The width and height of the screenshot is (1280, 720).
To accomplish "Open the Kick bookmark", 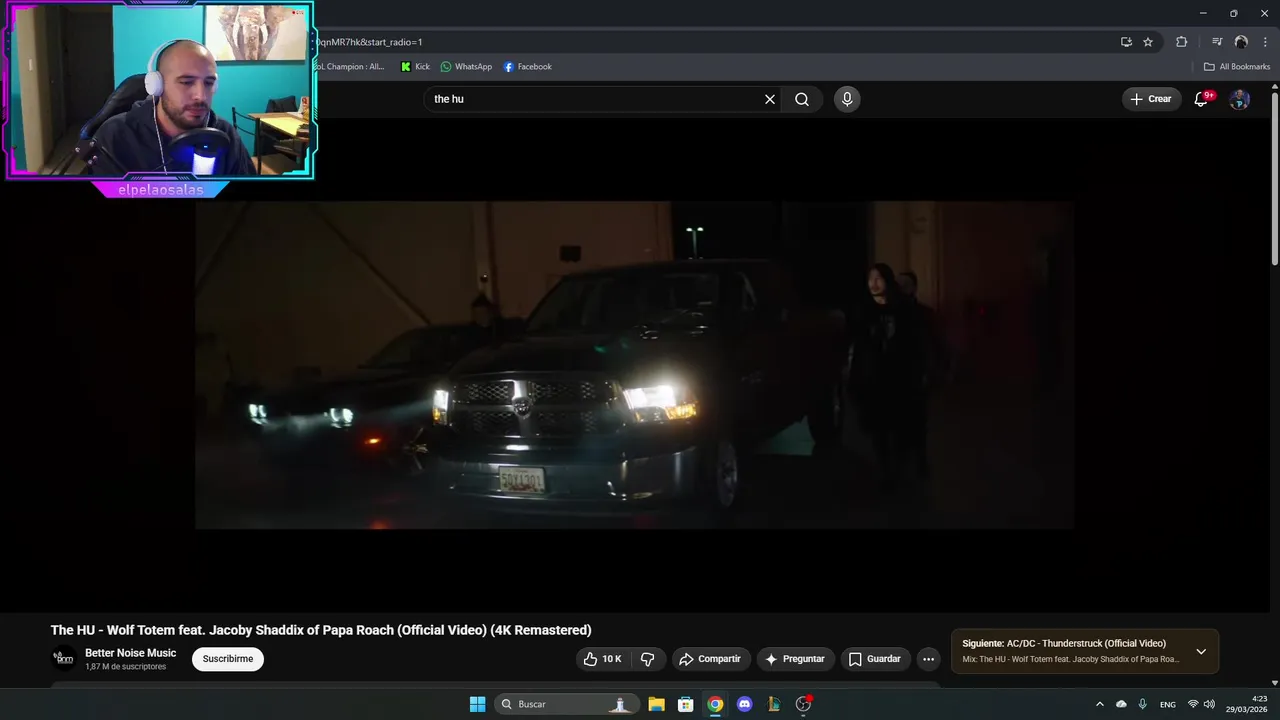I will pos(415,67).
